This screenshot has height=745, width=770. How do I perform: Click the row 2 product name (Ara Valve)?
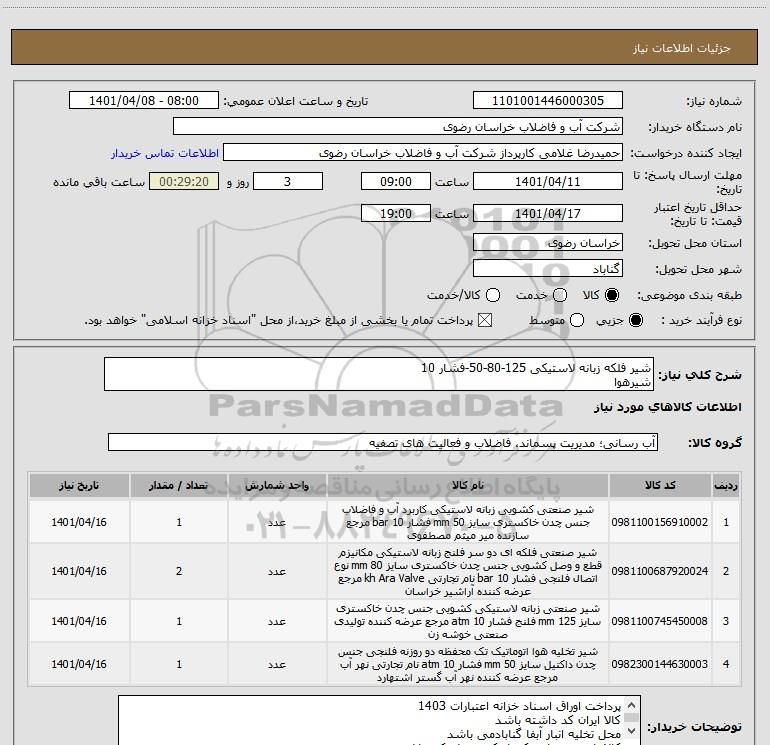click(468, 572)
